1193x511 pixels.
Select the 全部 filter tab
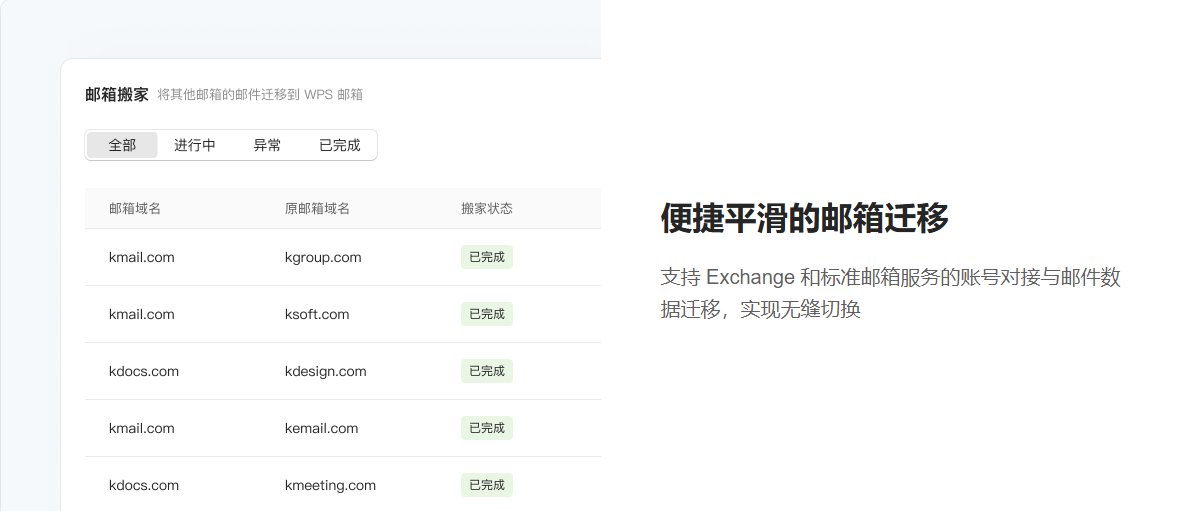pyautogui.click(x=122, y=145)
